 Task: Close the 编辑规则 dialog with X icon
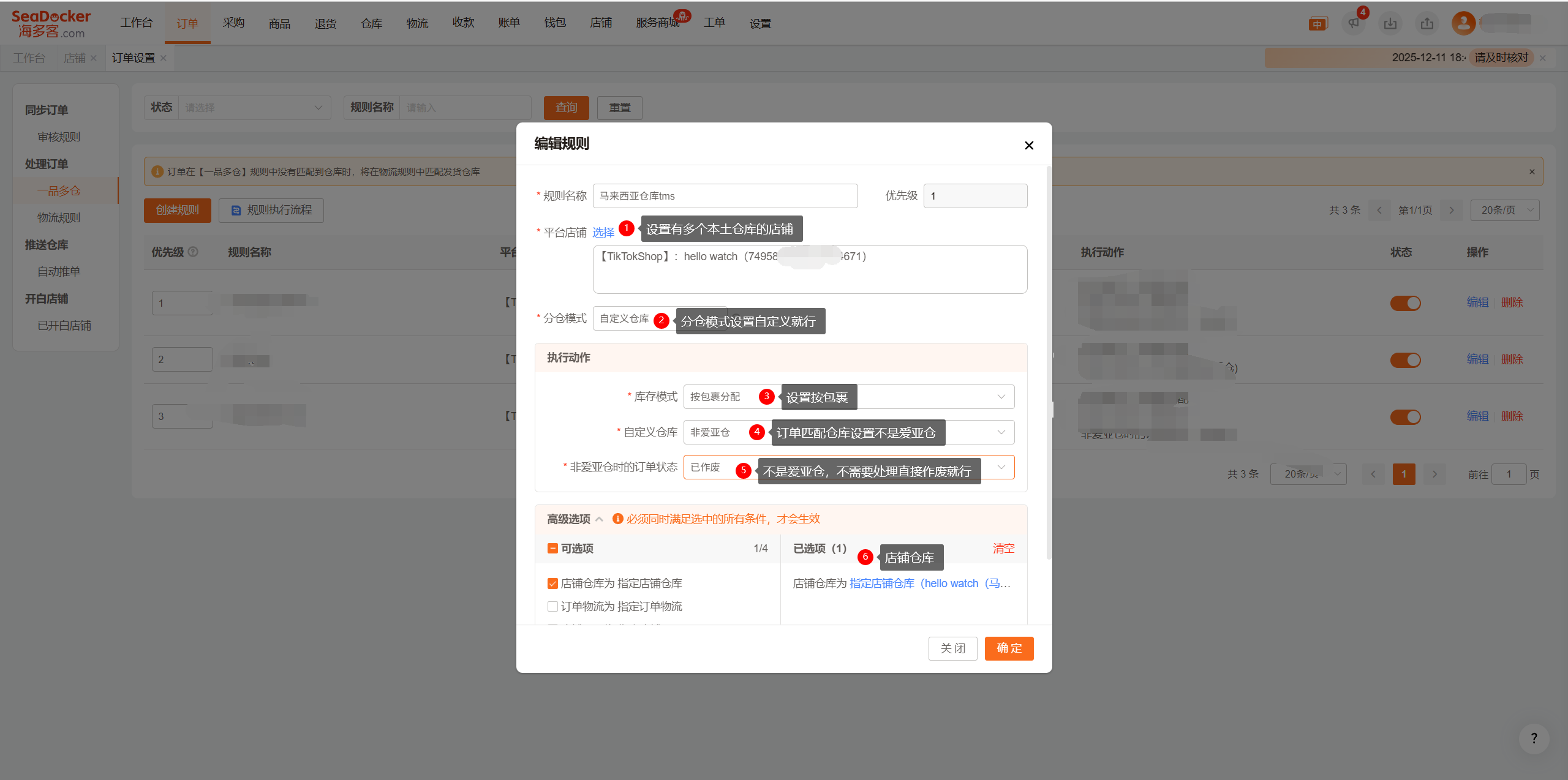[1029, 145]
